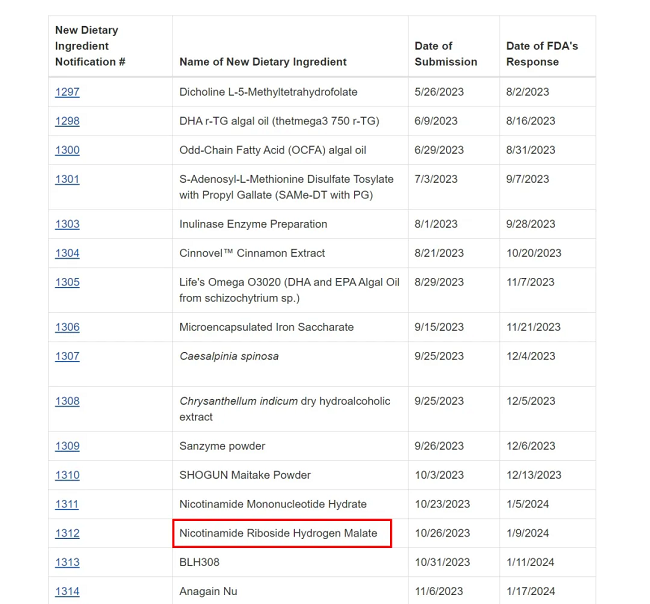Click the 1306 notification link

(67, 327)
